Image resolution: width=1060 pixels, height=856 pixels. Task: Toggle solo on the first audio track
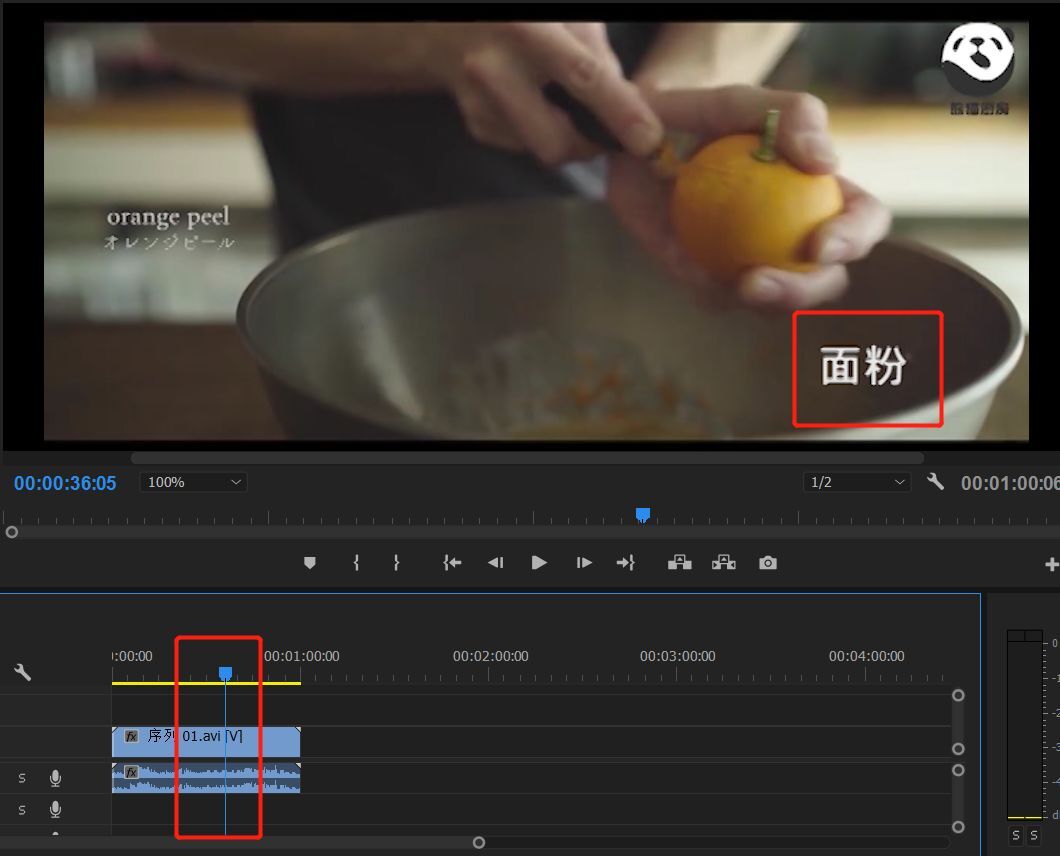(x=22, y=778)
